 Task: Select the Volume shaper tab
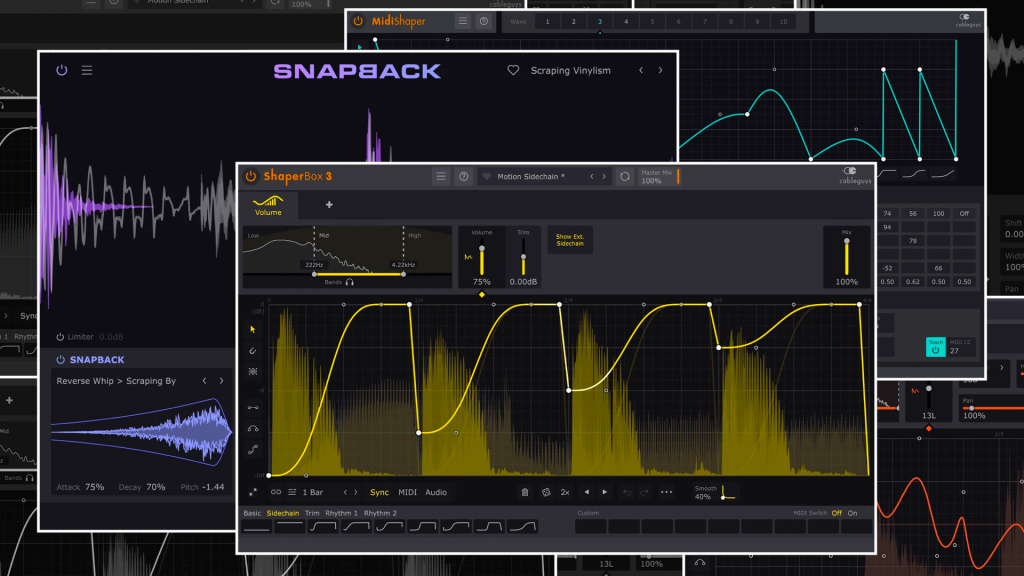pos(268,205)
